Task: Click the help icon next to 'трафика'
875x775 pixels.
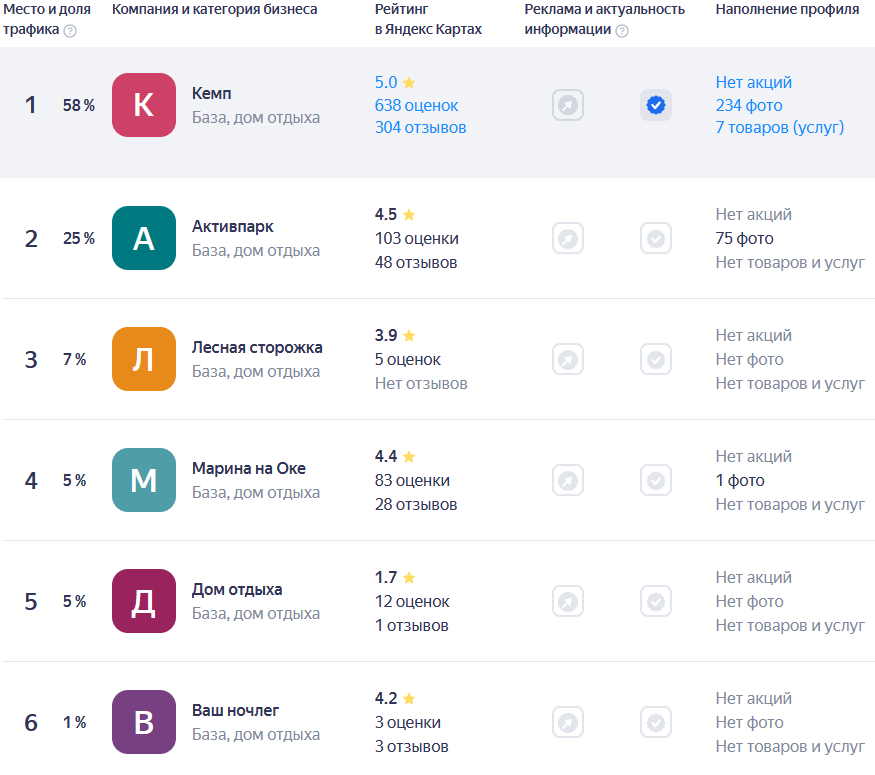Action: pyautogui.click(x=70, y=31)
